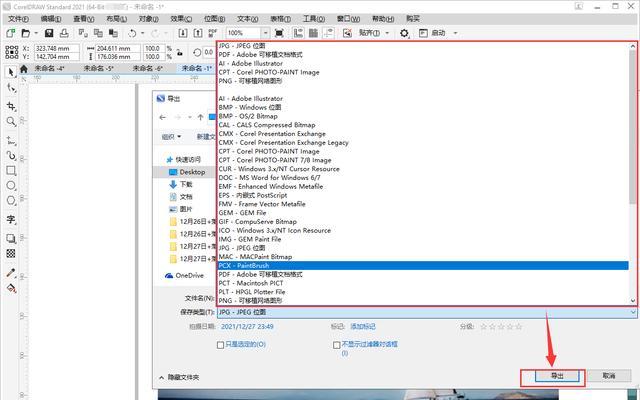640x400 pixels.
Task: Expand the Open file dropdown arrow
Action: 36,33
